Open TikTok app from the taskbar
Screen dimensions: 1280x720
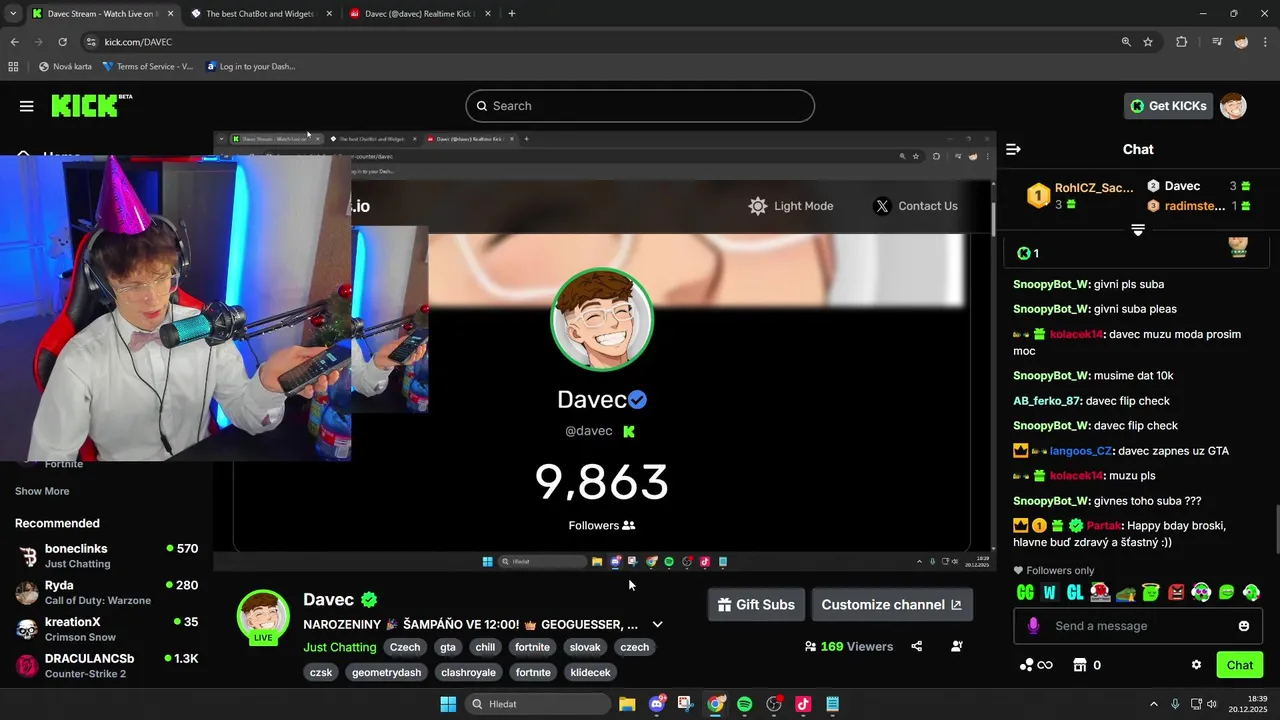pos(802,704)
